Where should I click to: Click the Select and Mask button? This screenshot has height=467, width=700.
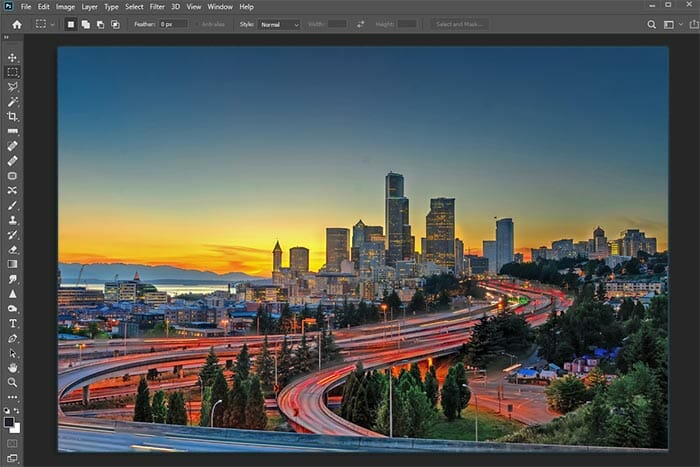coord(461,24)
